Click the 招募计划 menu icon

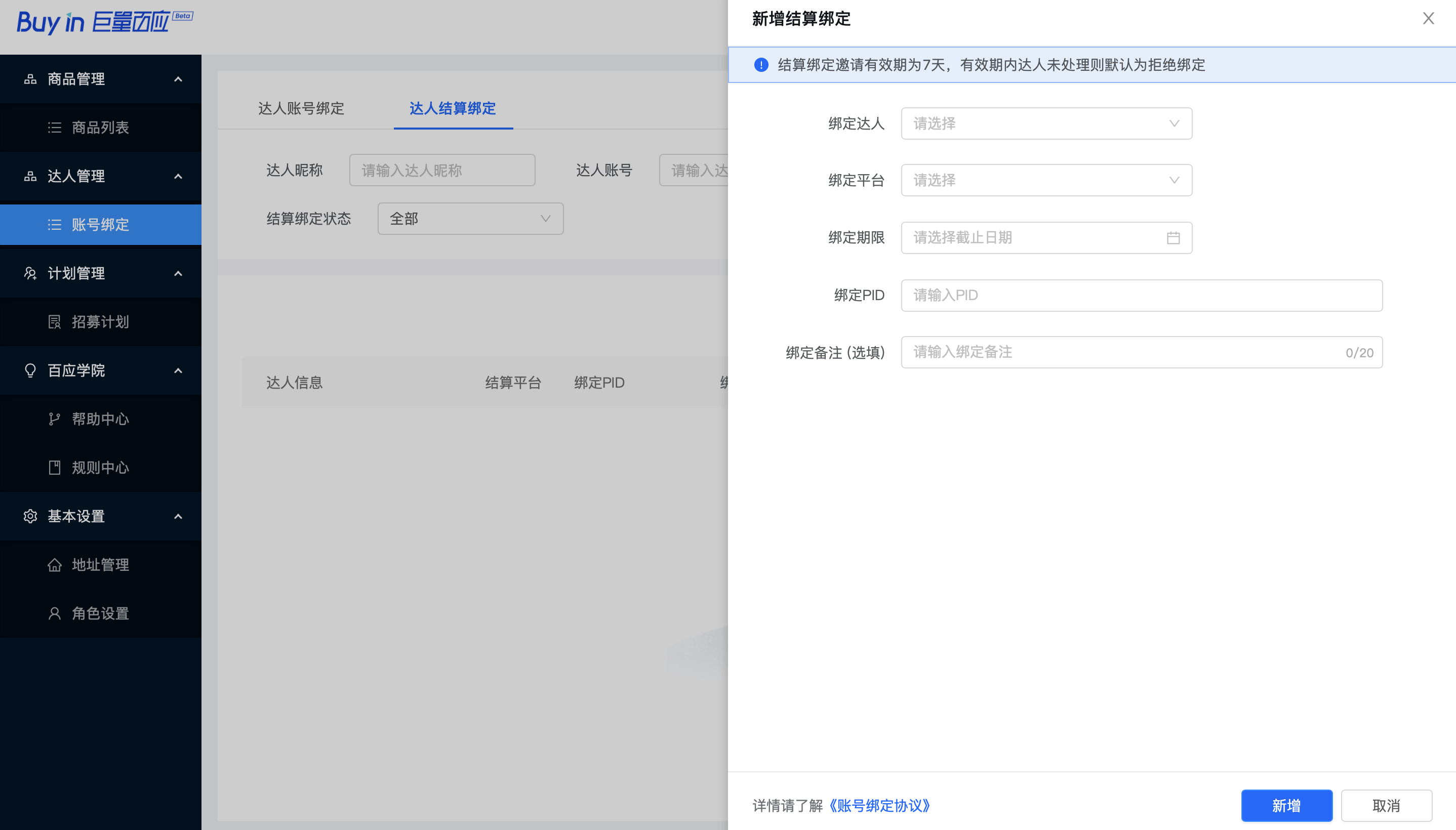pyautogui.click(x=54, y=322)
